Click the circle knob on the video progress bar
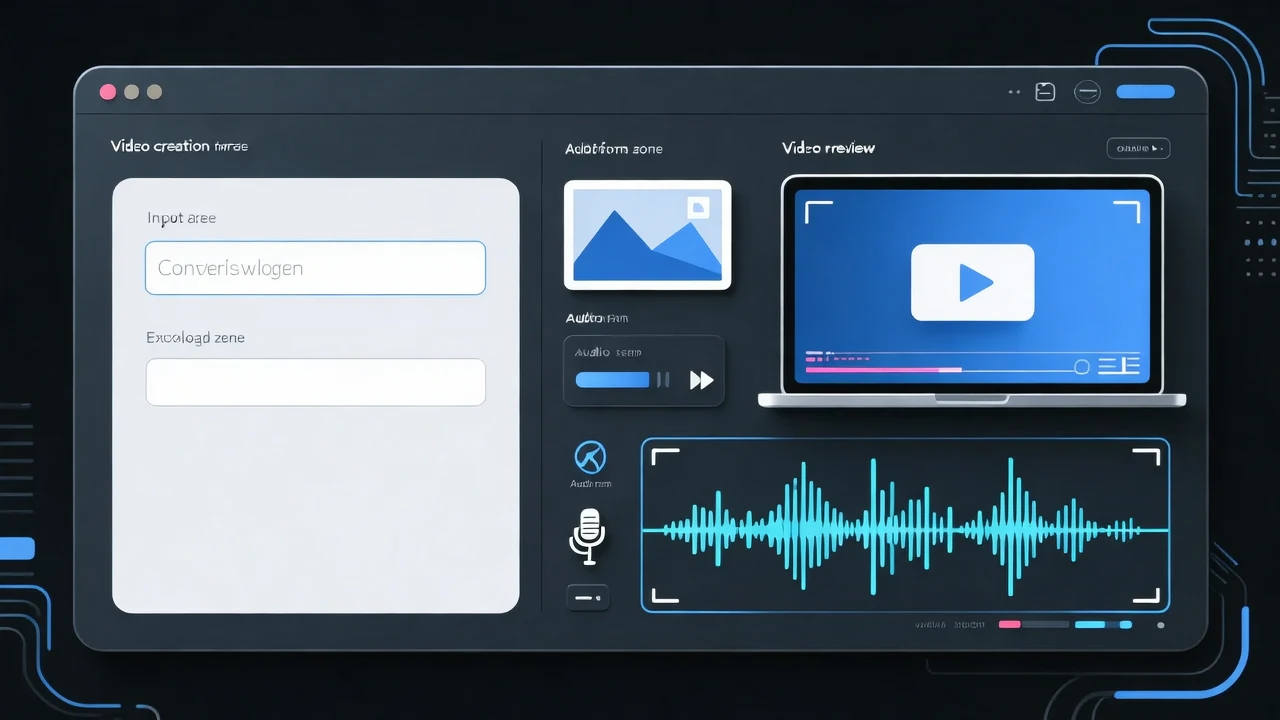 click(x=1081, y=367)
